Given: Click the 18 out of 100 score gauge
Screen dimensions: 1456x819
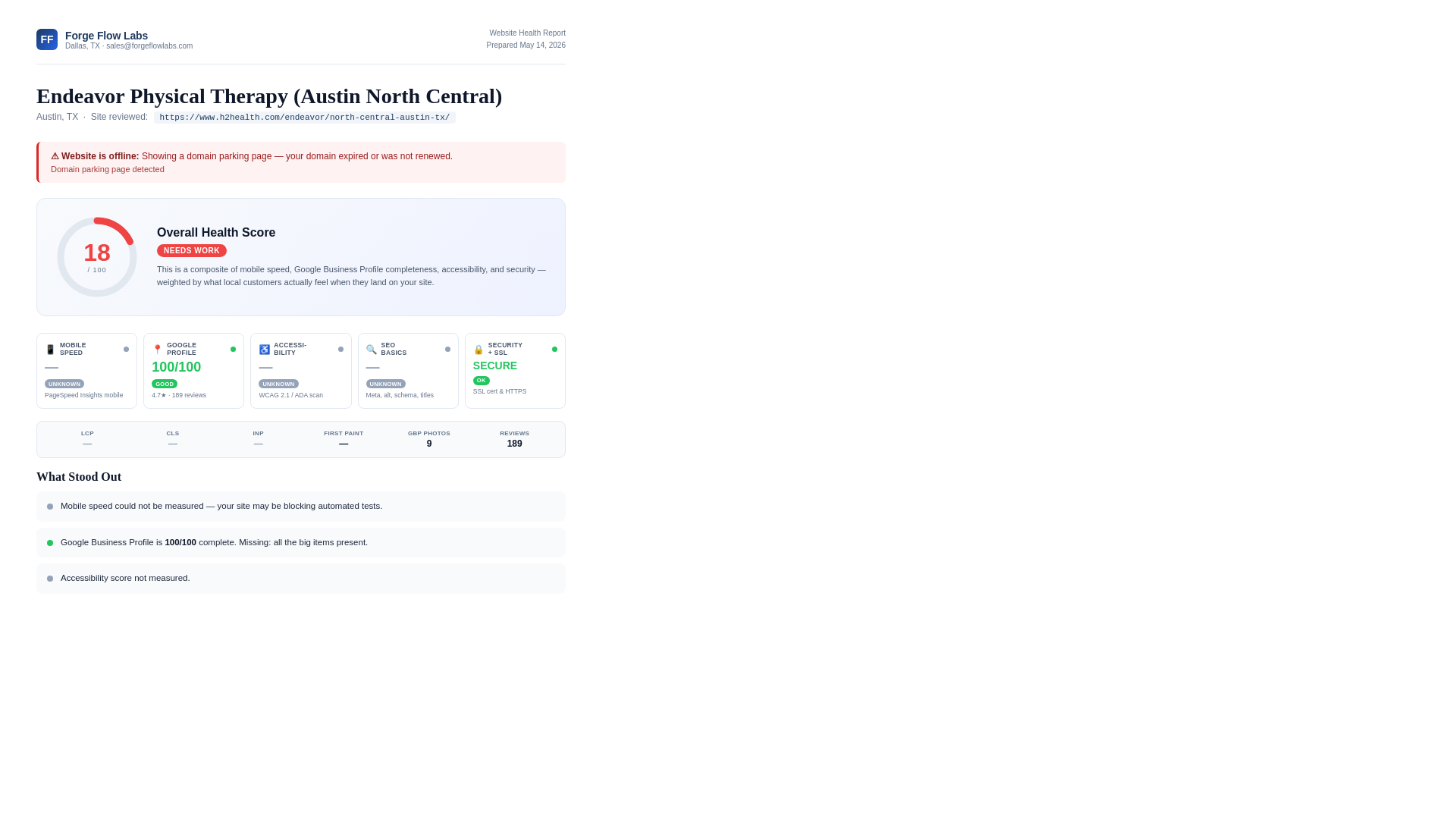Looking at the screenshot, I should pos(97,257).
